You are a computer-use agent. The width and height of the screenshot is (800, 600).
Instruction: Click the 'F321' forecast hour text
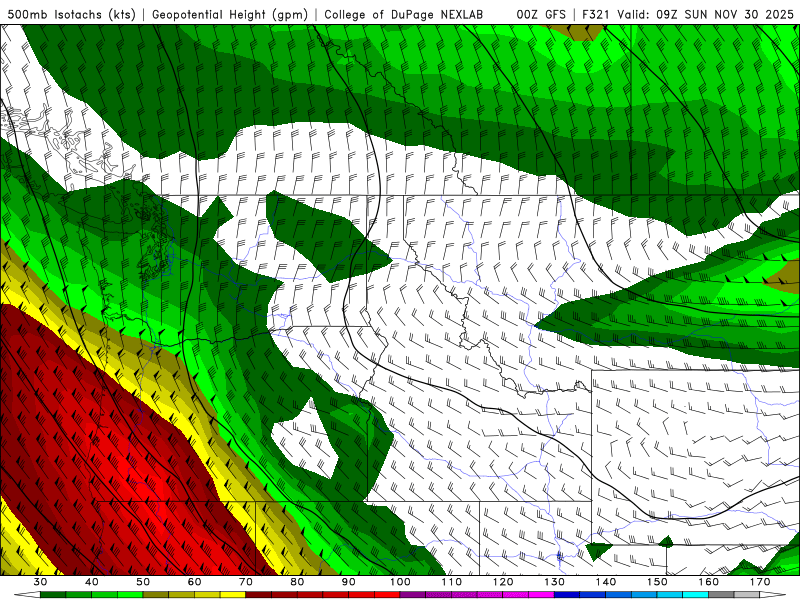click(x=597, y=14)
